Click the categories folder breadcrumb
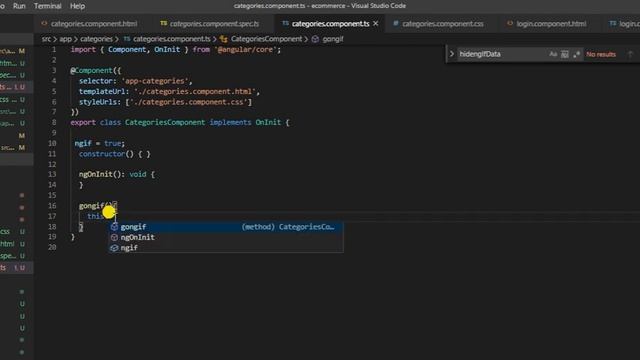Viewport: 640px width, 360px height. click(96, 39)
